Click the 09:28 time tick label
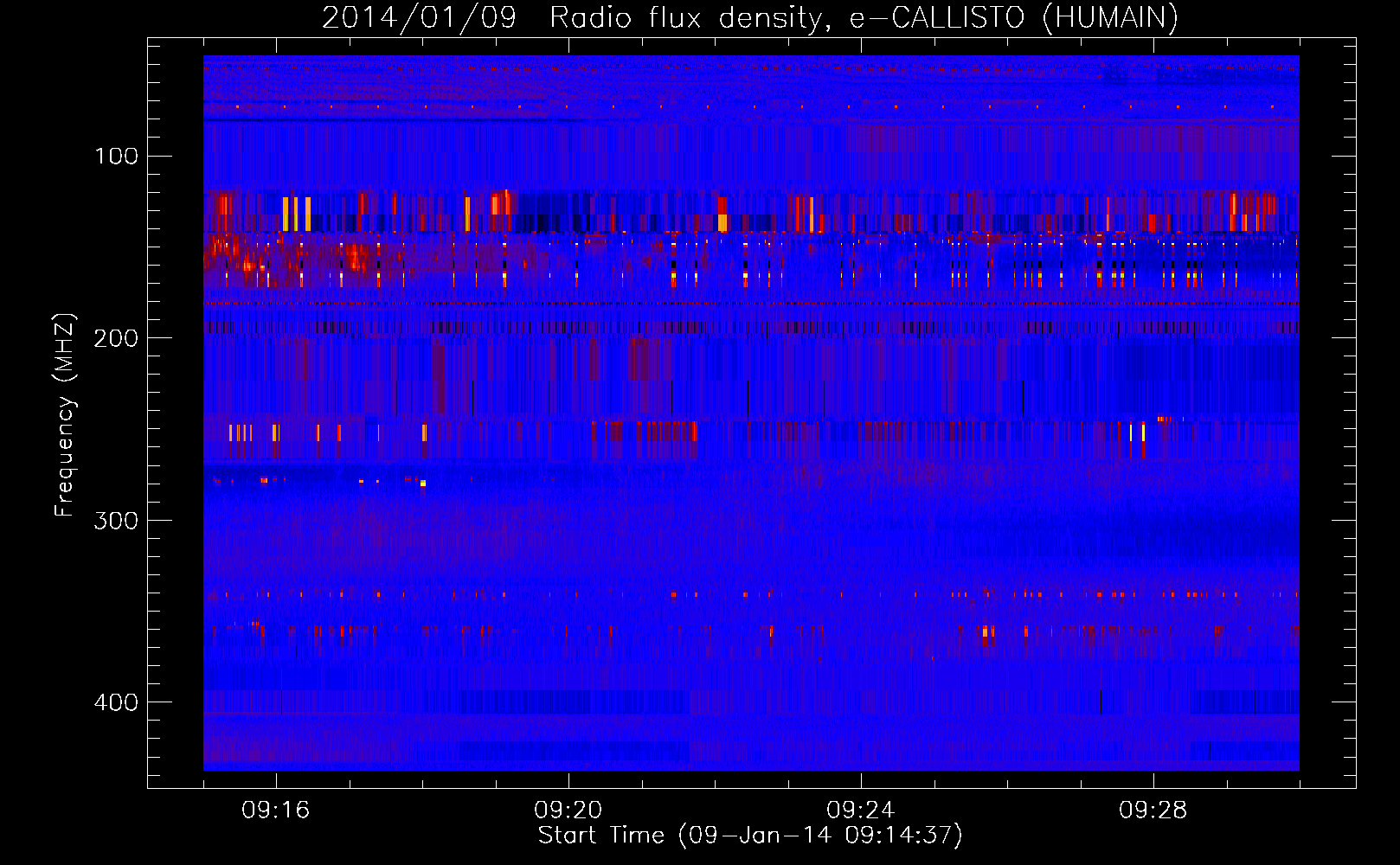The image size is (1400, 865). 1153,811
